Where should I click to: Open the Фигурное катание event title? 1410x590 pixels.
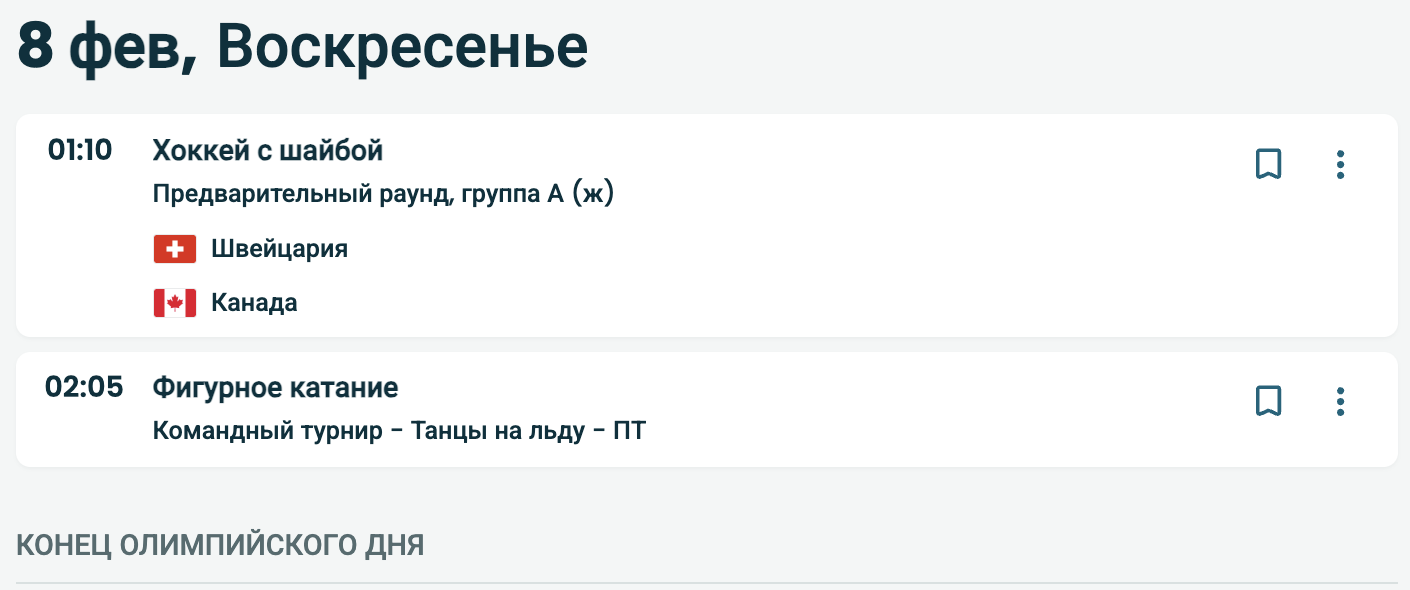coord(275,387)
